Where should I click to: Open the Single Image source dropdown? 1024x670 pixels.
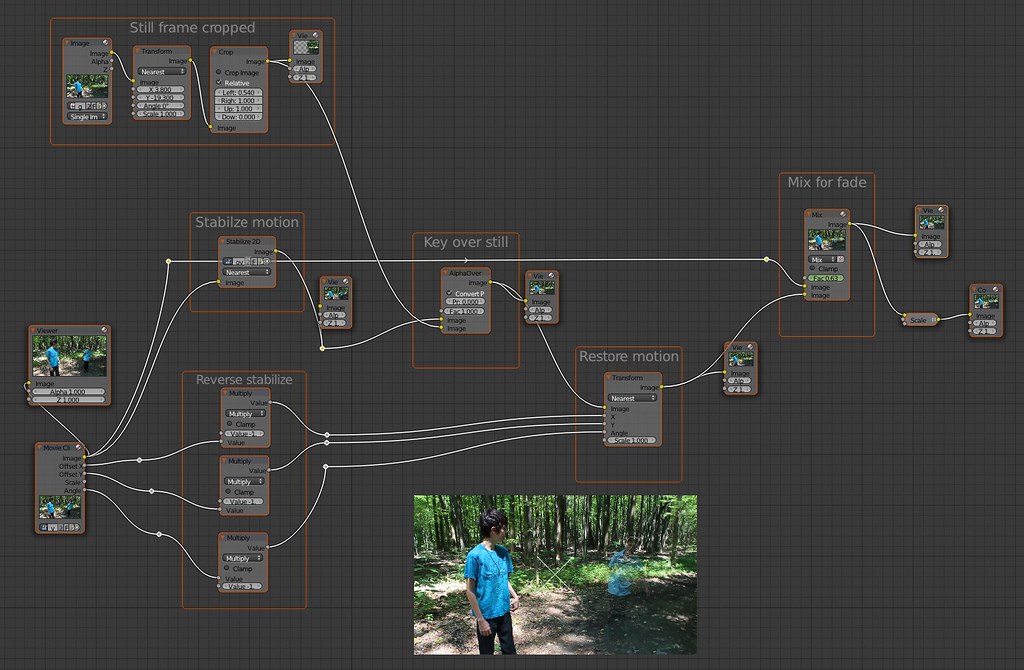pos(87,116)
